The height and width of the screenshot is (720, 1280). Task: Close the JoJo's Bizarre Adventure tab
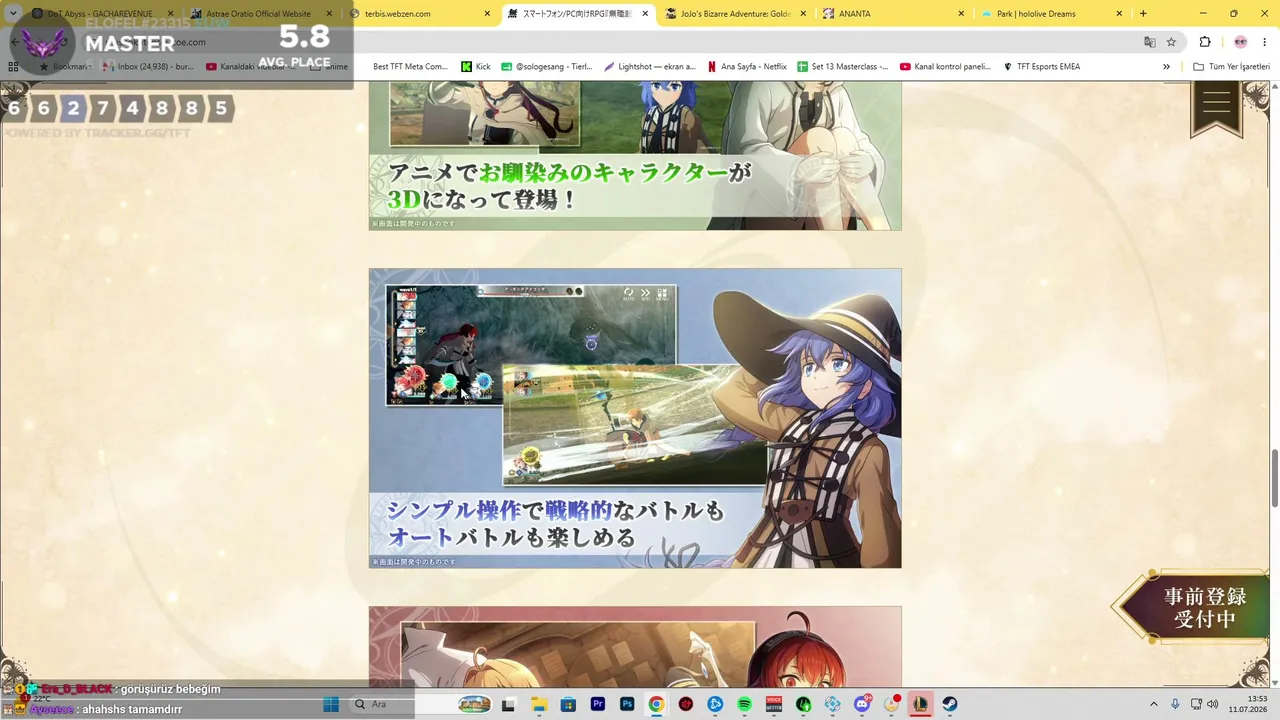803,14
